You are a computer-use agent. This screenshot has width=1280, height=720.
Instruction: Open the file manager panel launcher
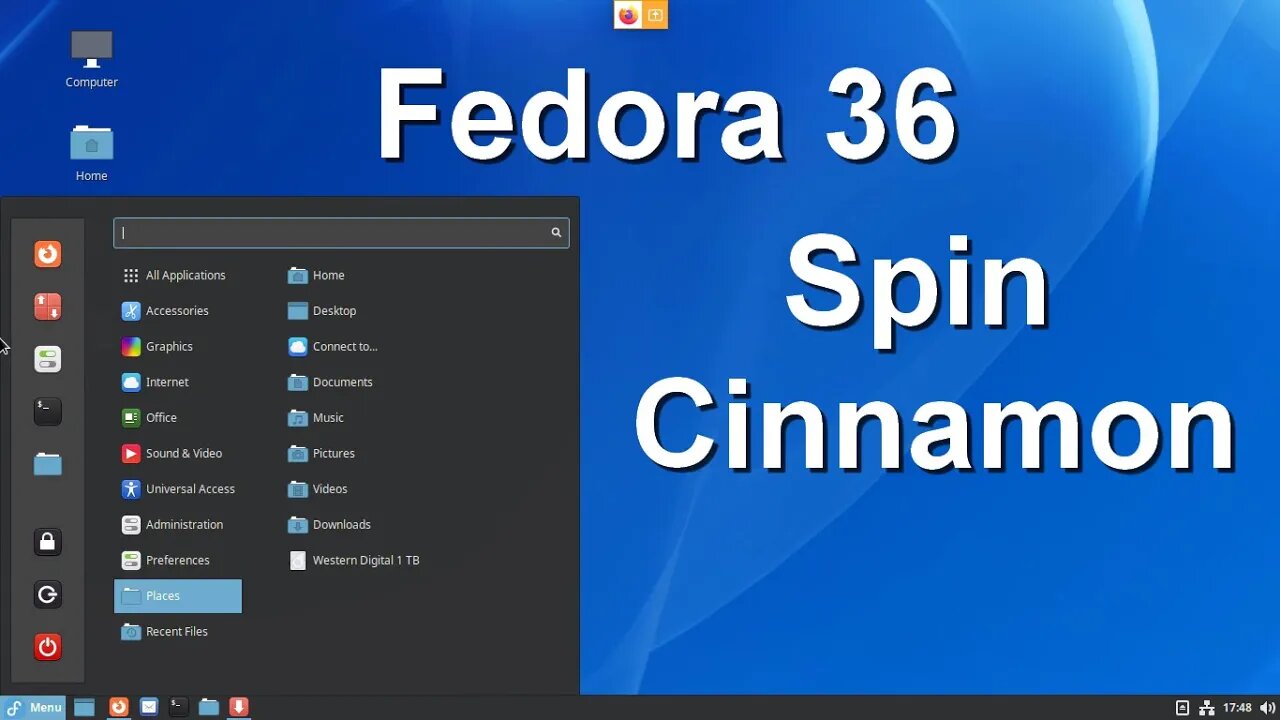point(208,707)
